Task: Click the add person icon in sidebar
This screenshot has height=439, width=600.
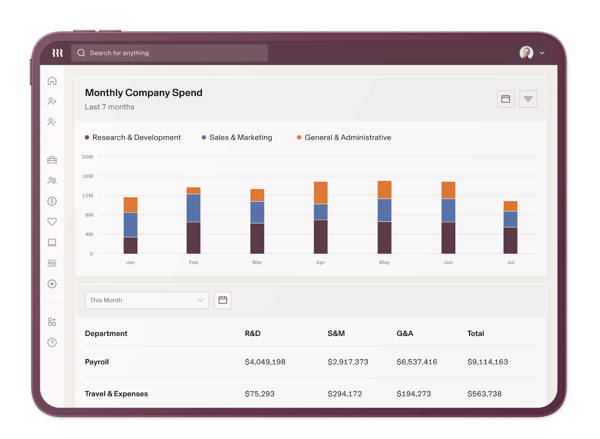Action: (x=52, y=101)
